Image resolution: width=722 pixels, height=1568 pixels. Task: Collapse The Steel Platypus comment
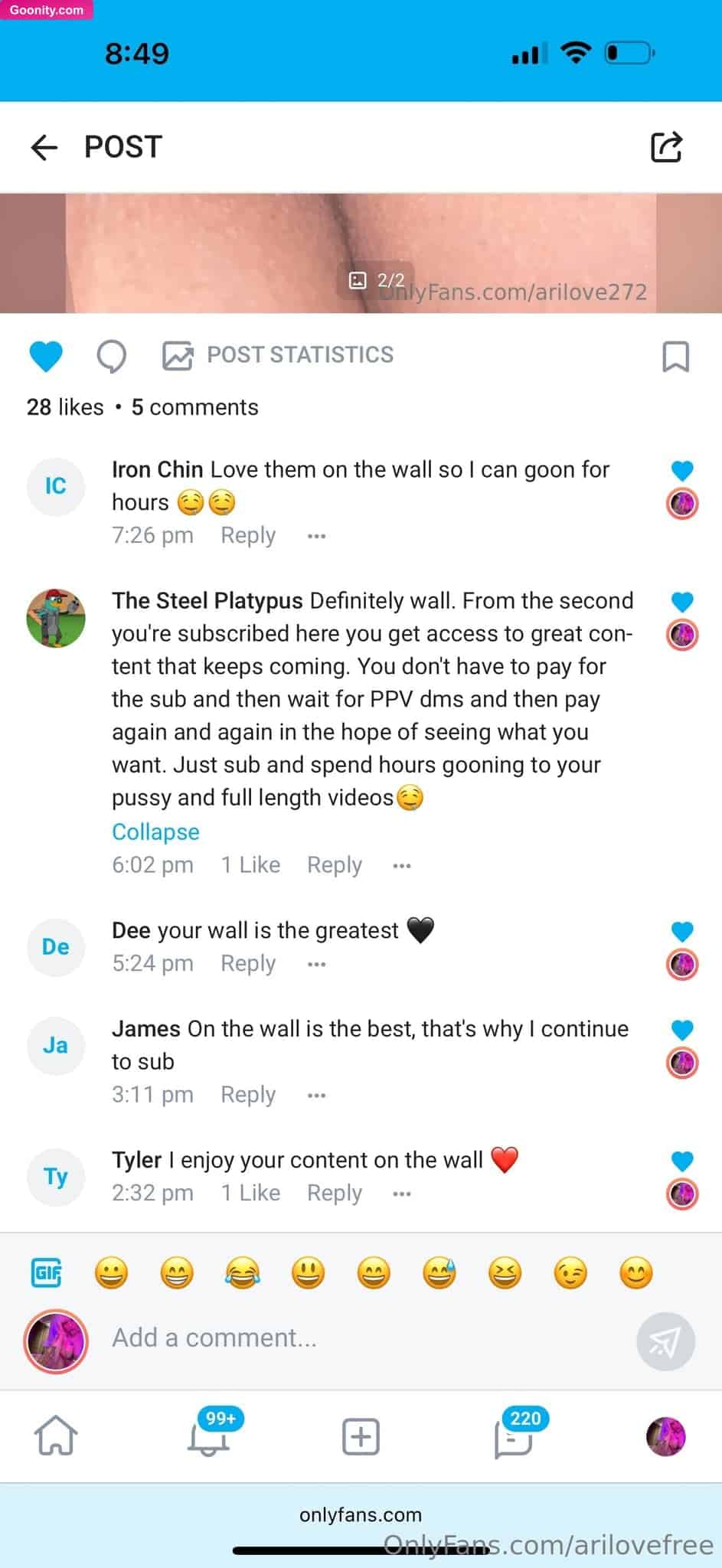pos(155,831)
